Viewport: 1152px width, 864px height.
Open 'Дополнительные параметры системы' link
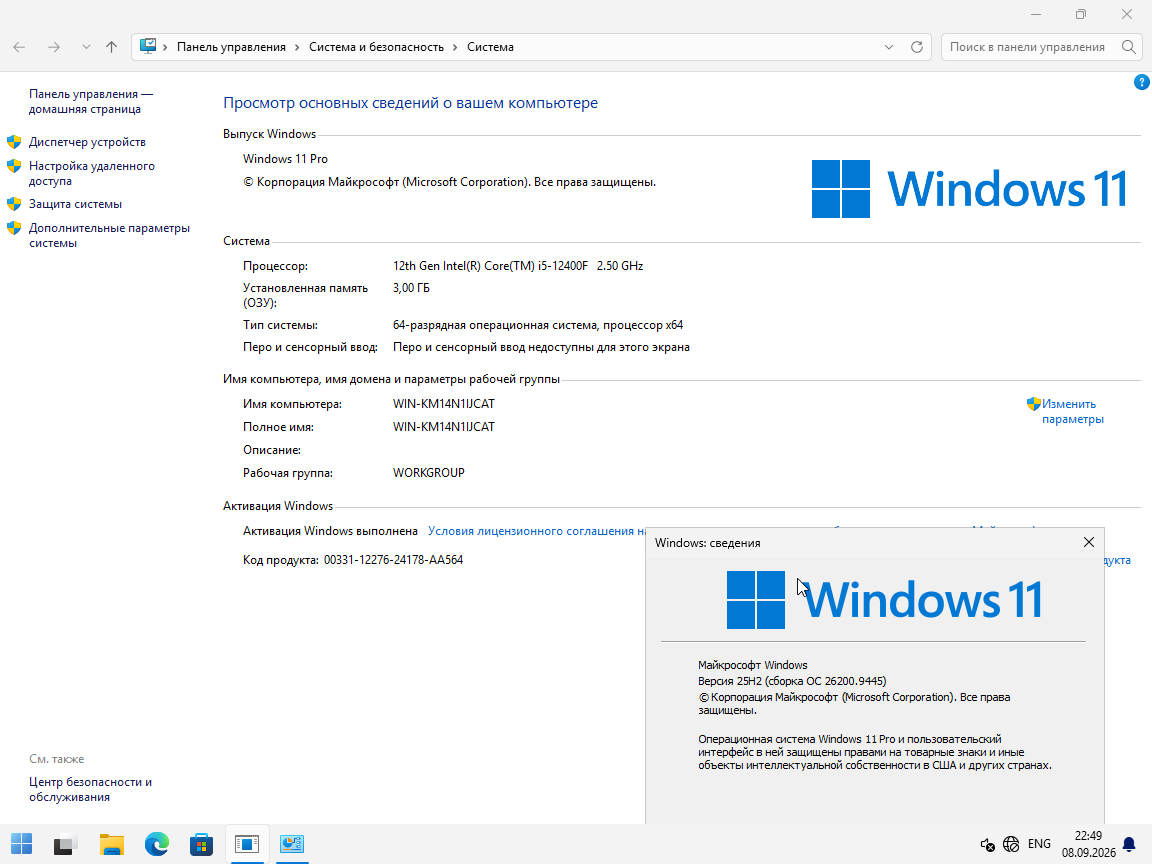coord(109,235)
